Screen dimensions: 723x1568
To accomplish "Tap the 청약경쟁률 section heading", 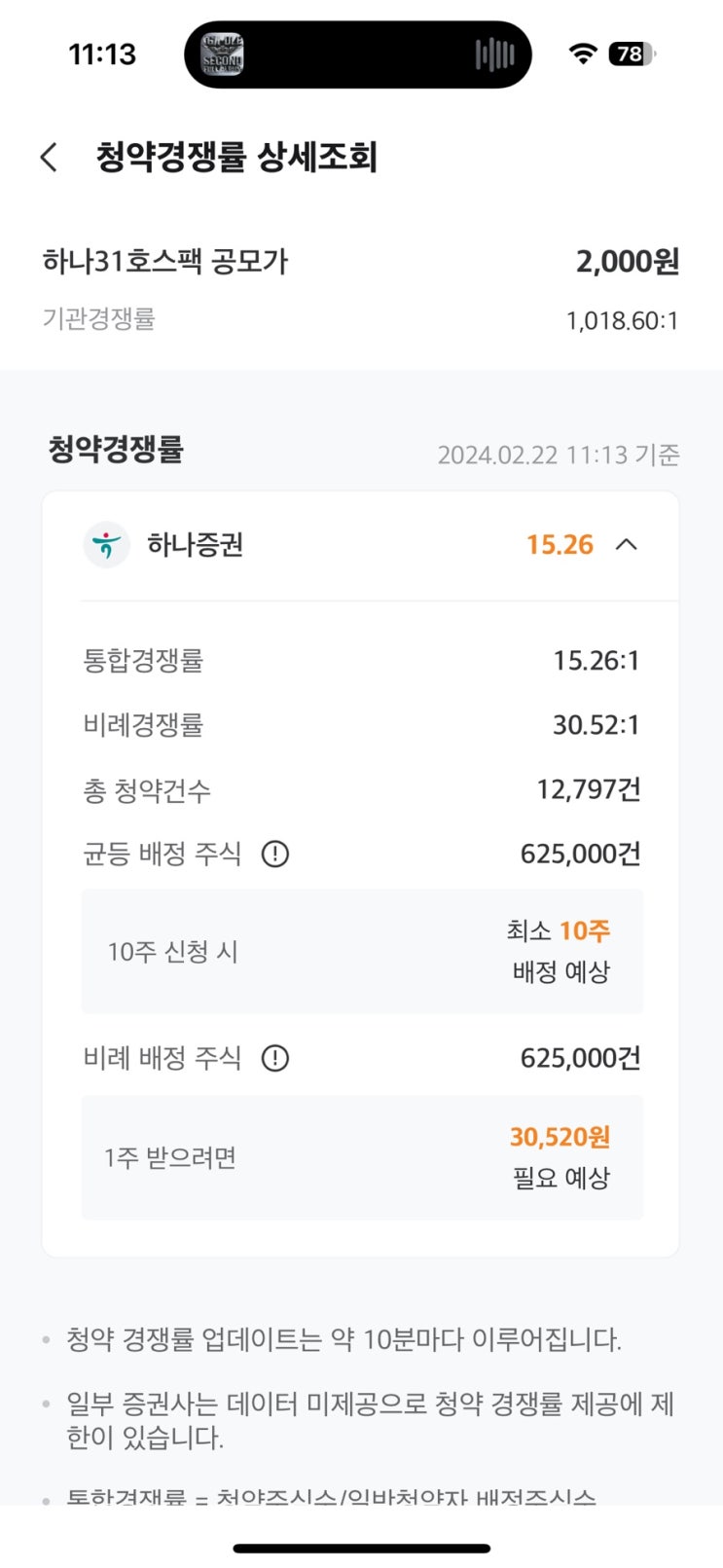I will tap(116, 450).
